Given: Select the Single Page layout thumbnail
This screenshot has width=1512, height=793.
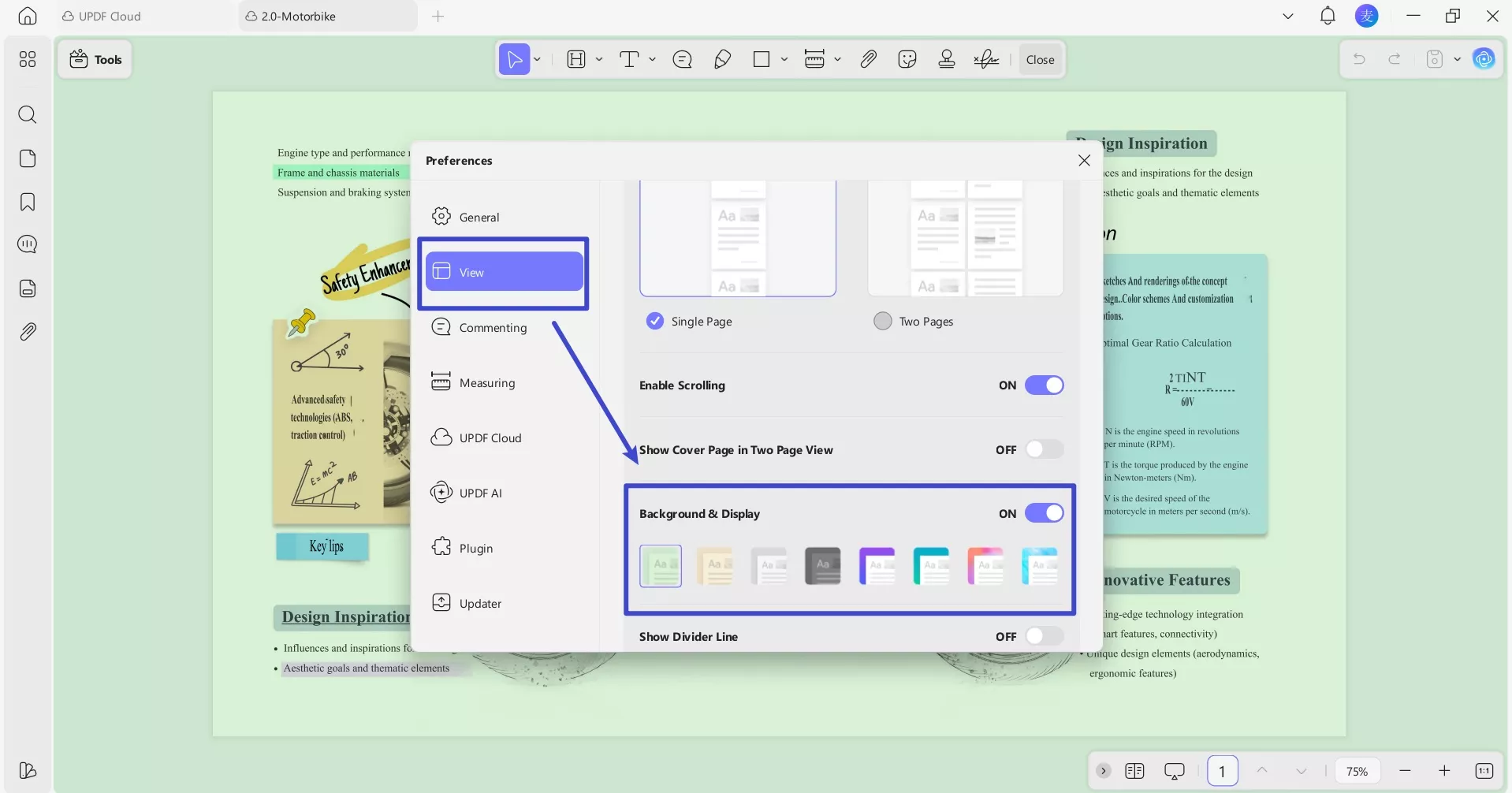Looking at the screenshot, I should (738, 238).
